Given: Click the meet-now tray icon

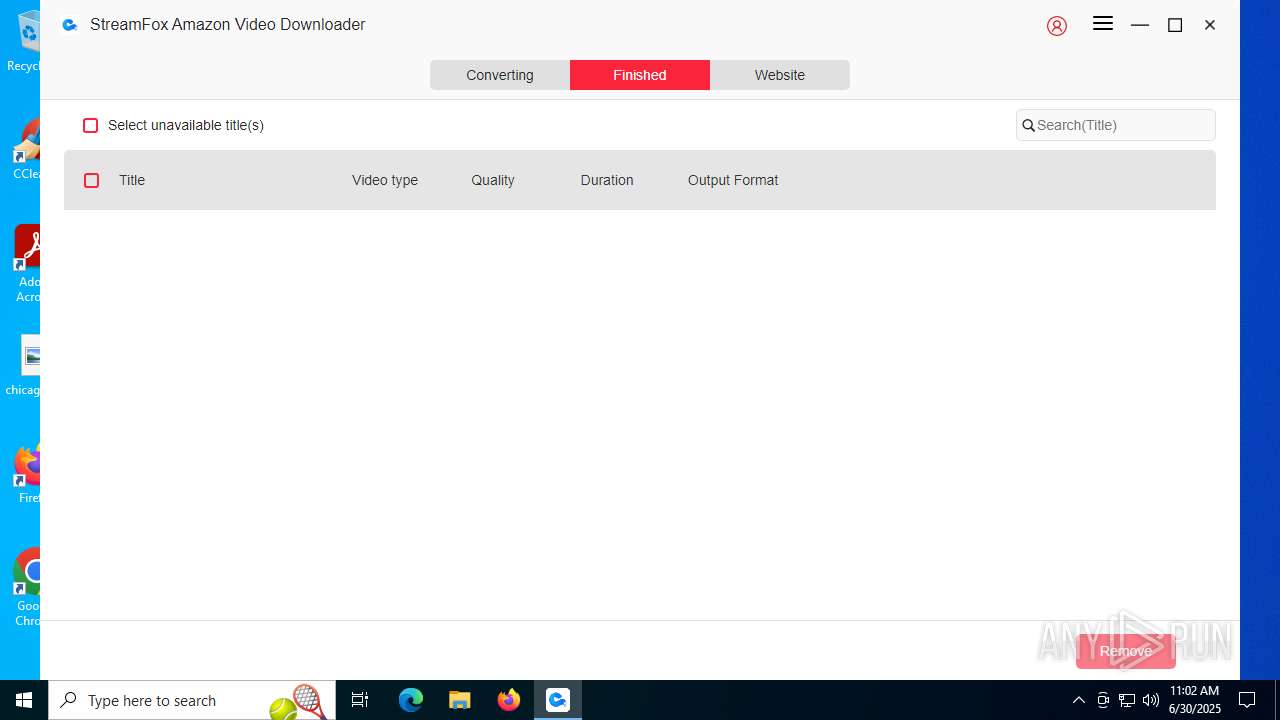Looking at the screenshot, I should [x=1103, y=700].
